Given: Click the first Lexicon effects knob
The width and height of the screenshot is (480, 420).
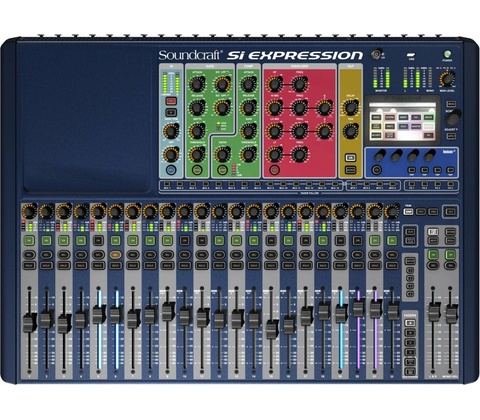Looking at the screenshot, I should pos(379,155).
